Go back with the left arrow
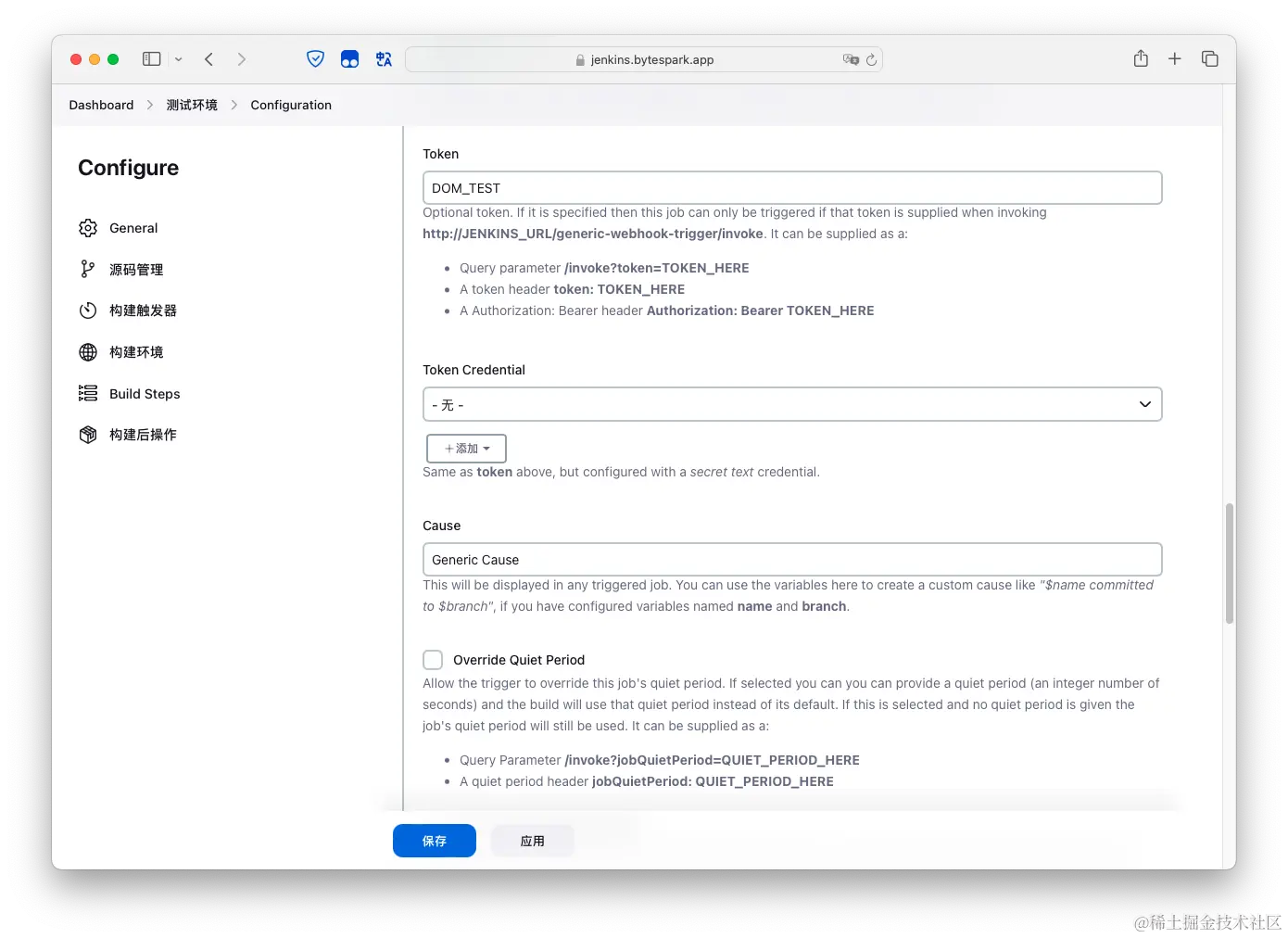The width and height of the screenshot is (1288, 938). pos(209,59)
